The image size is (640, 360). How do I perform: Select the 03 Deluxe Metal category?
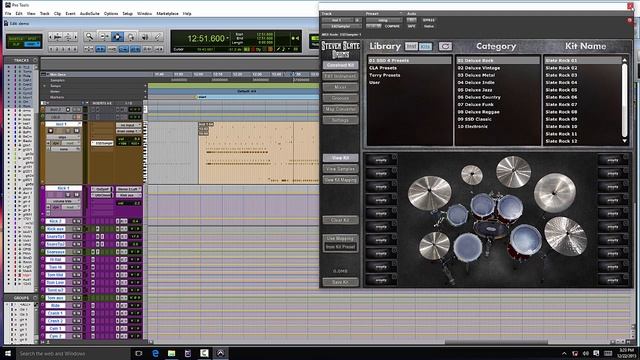(x=476, y=75)
